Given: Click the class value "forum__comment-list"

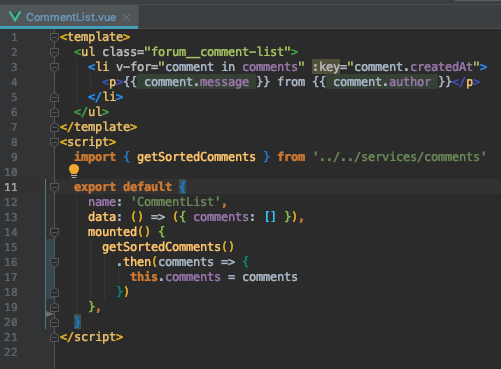Looking at the screenshot, I should point(217,52).
